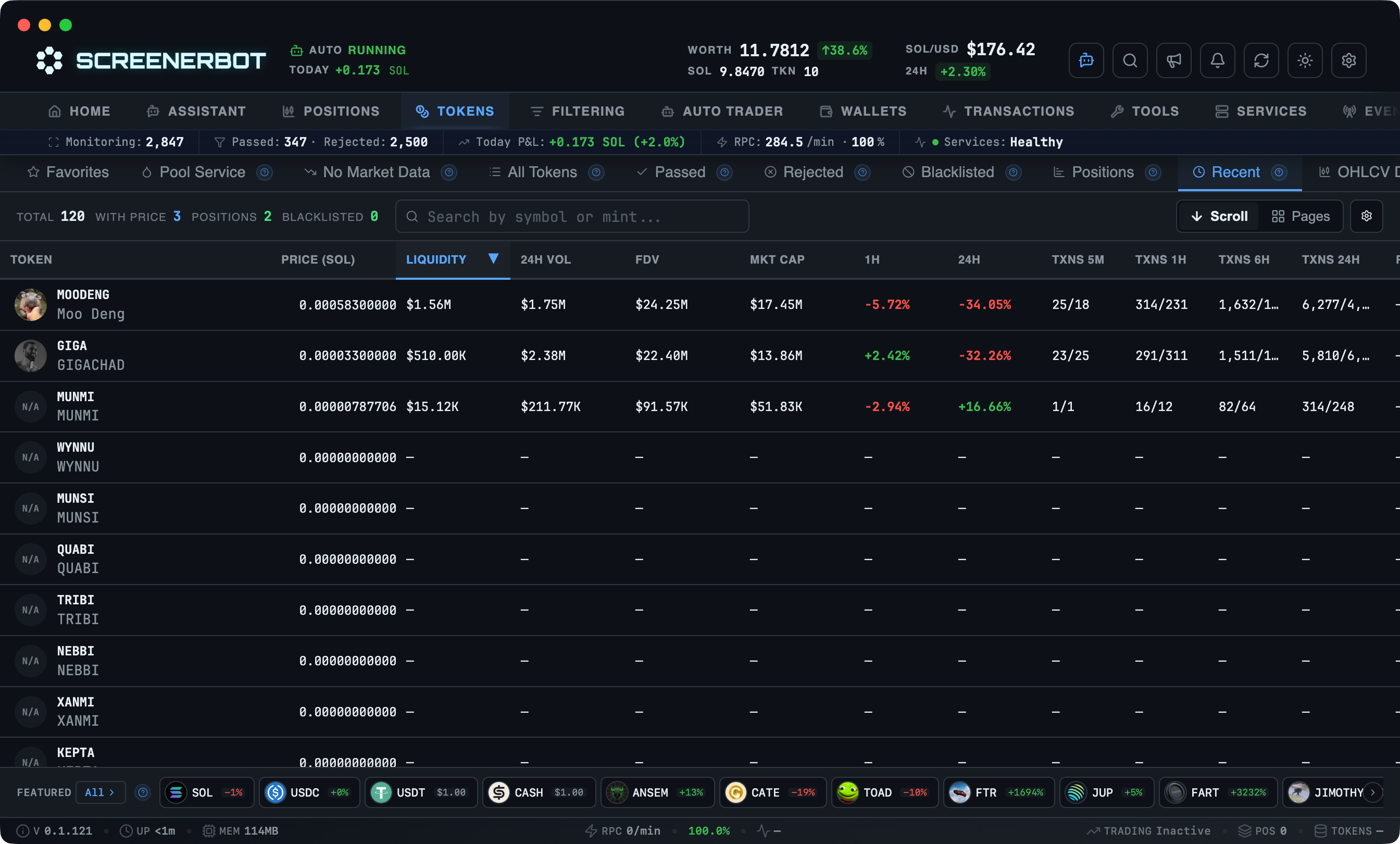
Task: Open the Services tab
Action: tap(1260, 111)
